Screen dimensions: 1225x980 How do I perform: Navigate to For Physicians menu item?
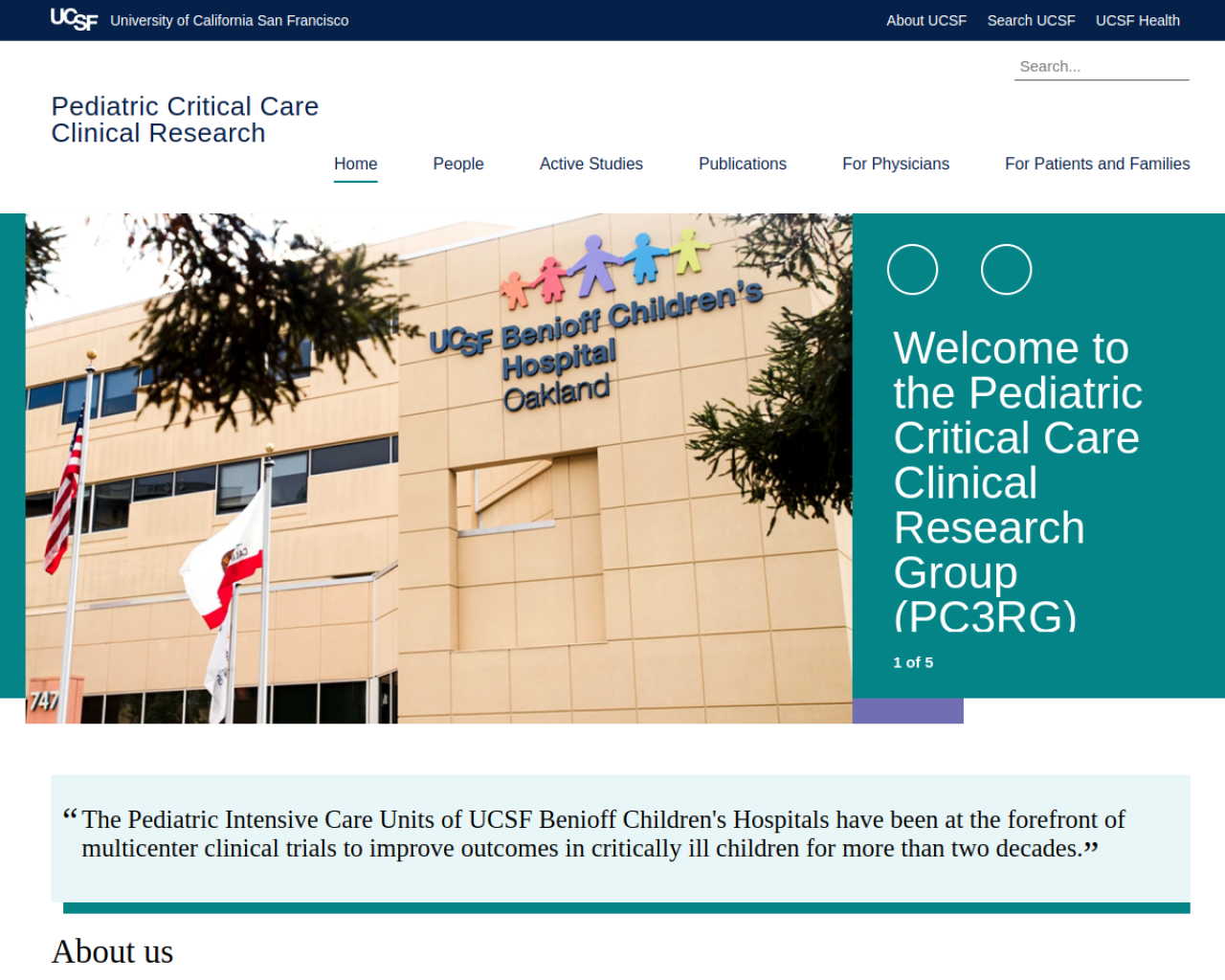895,164
